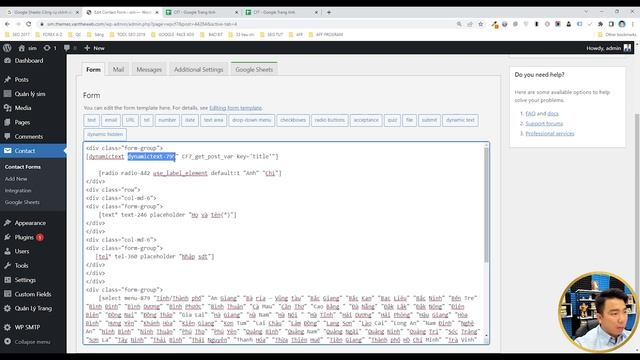Screen dimensions: 640x360
Task: Visit the site via the home icon "sim"
Action: point(28,48)
